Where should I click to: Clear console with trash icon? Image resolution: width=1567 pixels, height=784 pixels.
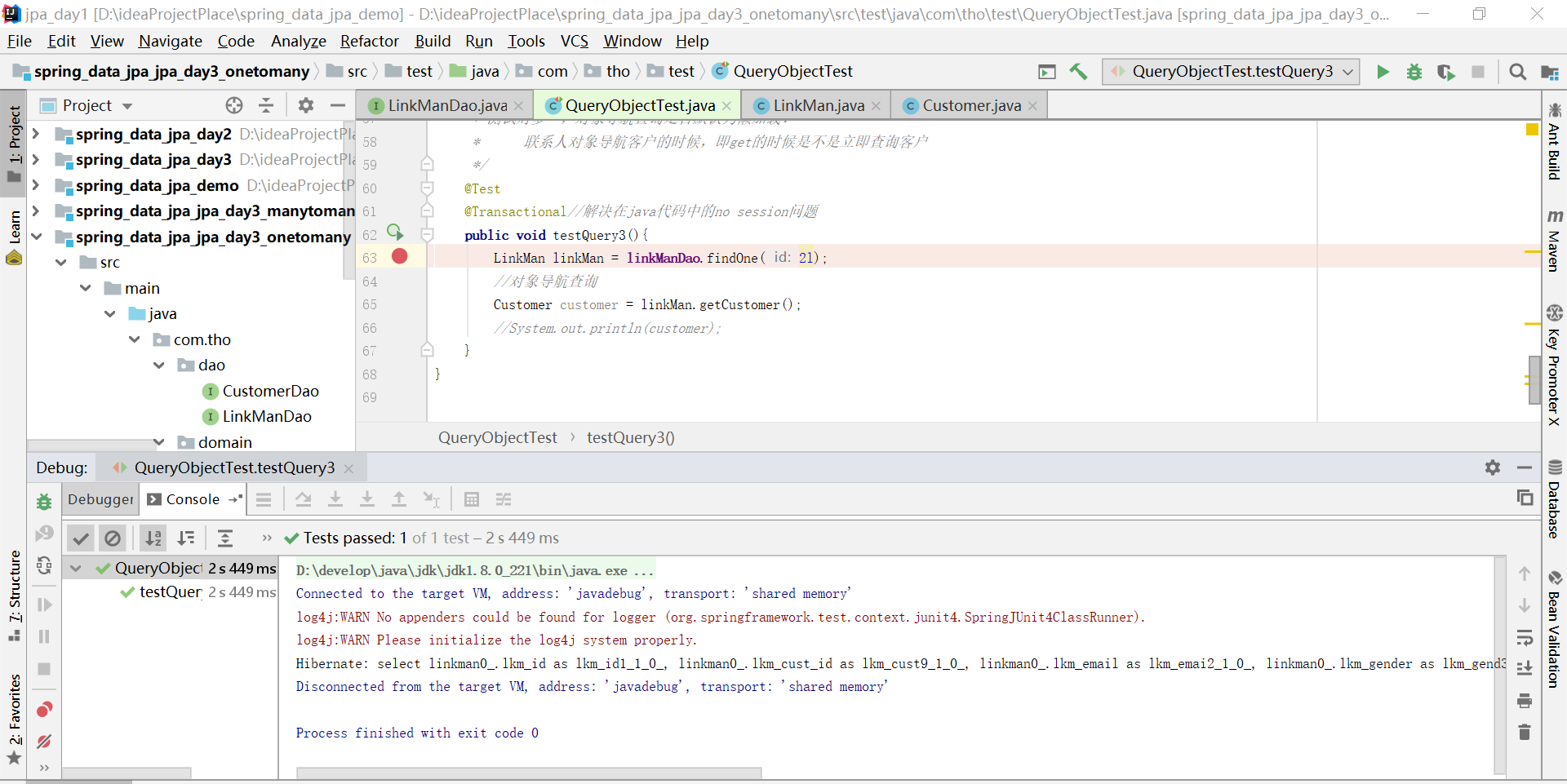(x=1525, y=732)
